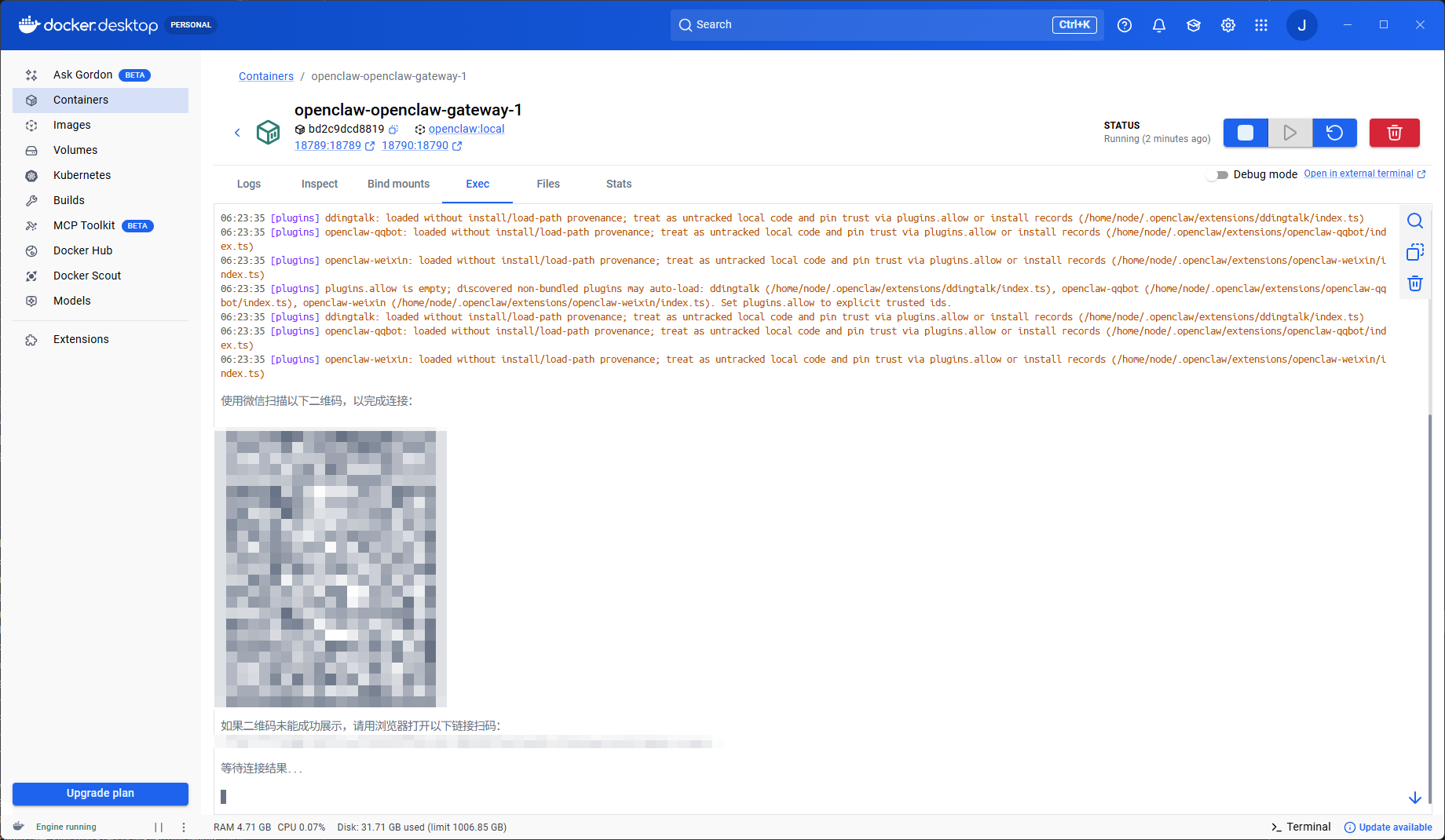
Task: Open the help question-mark icon
Action: click(1125, 25)
